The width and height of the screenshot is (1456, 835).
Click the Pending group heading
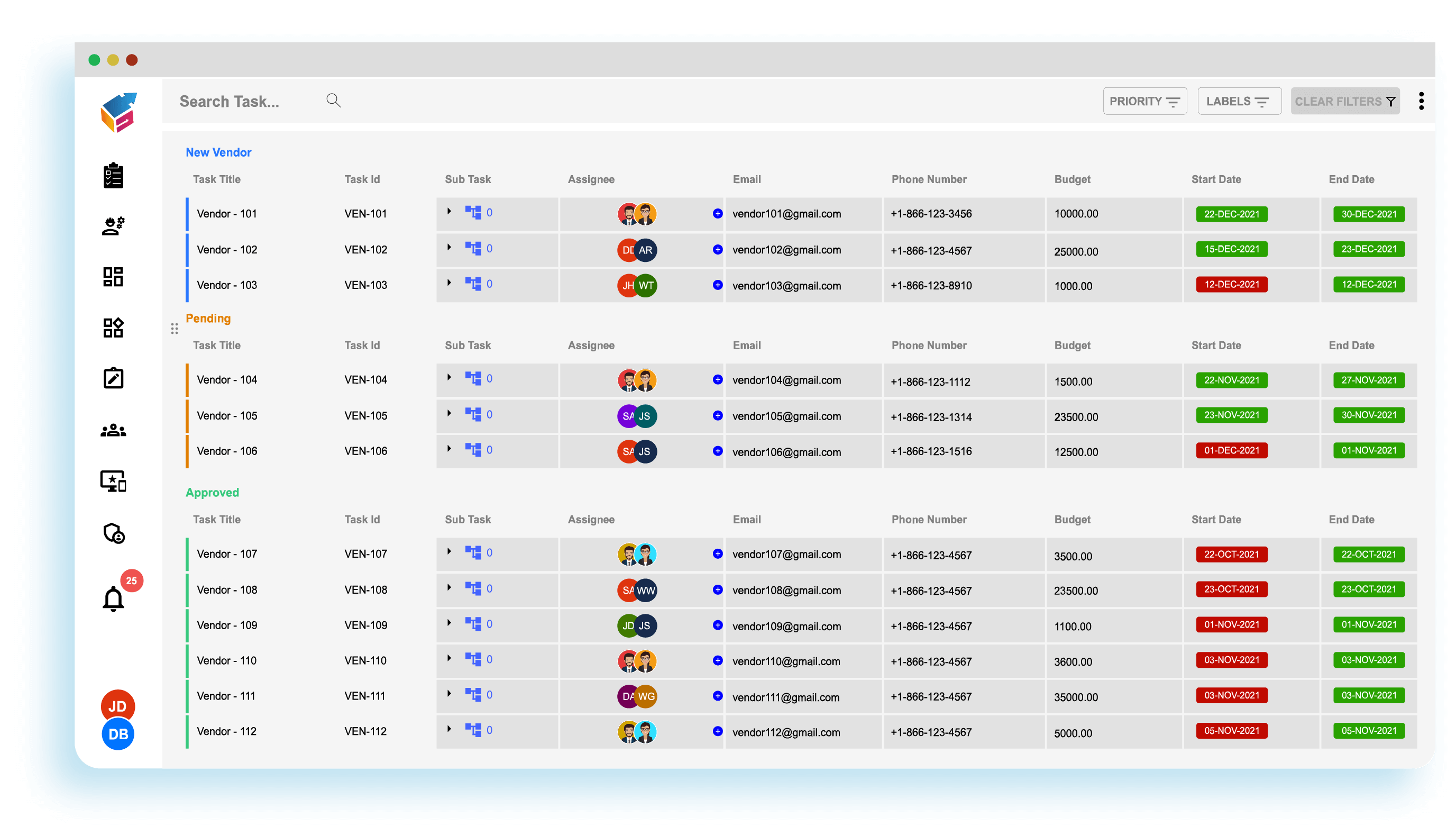coord(208,319)
